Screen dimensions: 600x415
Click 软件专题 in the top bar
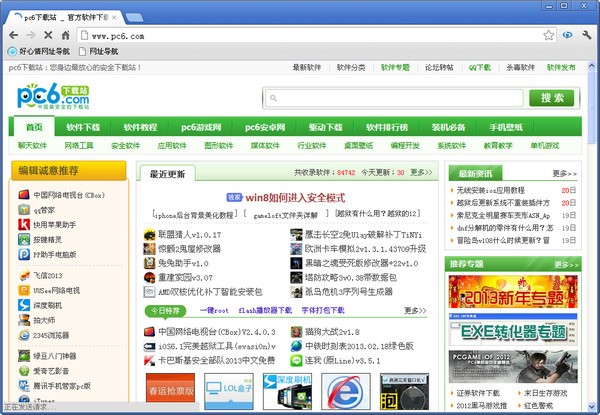[395, 67]
